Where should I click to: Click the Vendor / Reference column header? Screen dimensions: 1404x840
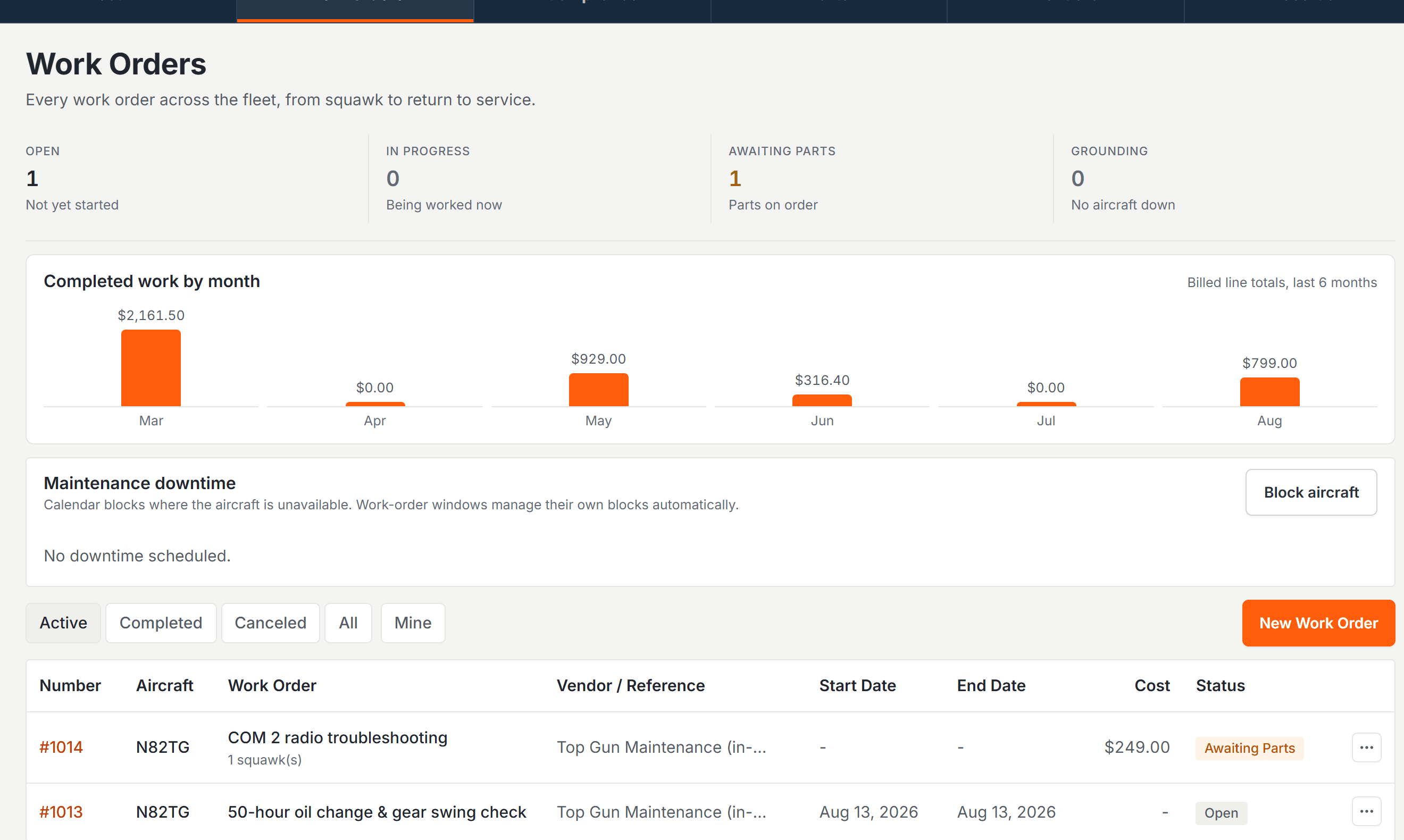tap(631, 685)
